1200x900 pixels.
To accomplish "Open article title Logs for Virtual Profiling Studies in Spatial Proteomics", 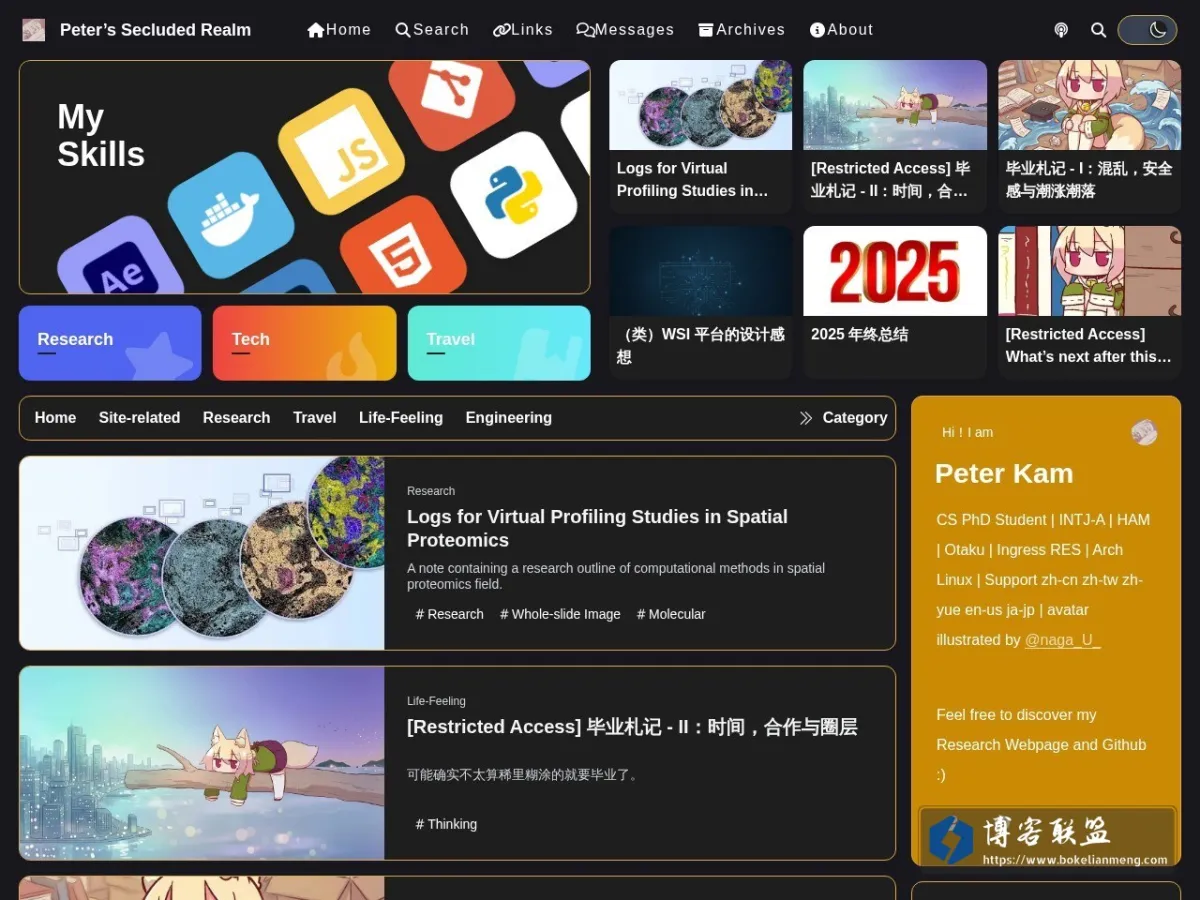I will 597,528.
